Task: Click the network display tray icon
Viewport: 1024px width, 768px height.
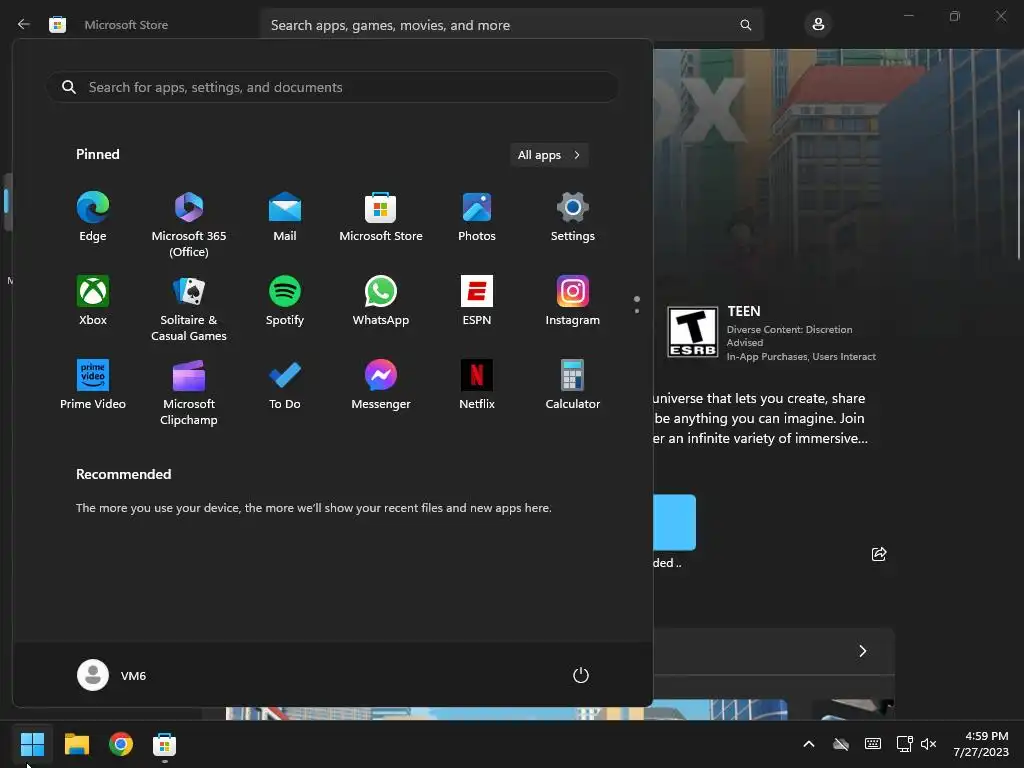Action: click(904, 744)
